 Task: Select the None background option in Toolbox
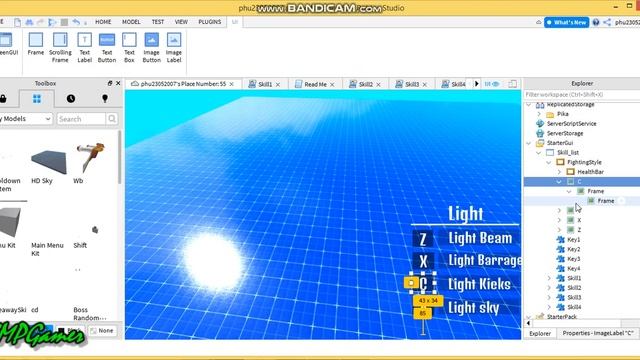pos(102,331)
